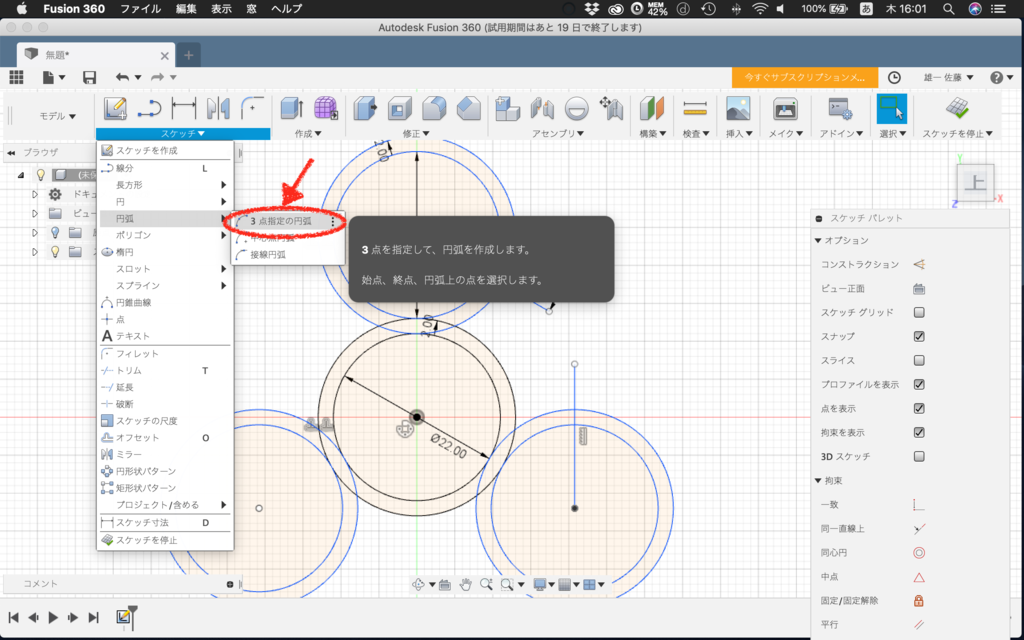1024x640 pixels.
Task: Toggle the Show Constraints checkbox
Action: [x=919, y=432]
